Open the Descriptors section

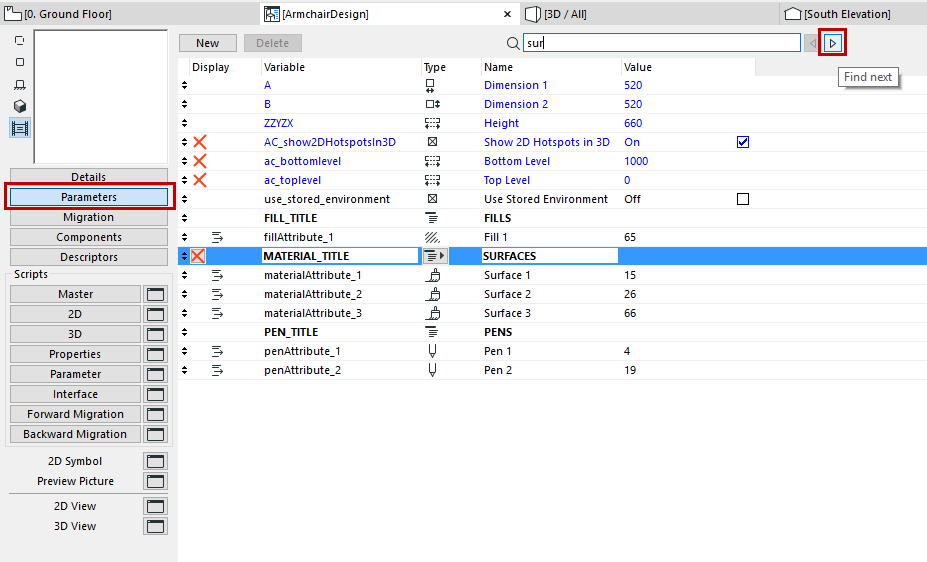pos(89,258)
